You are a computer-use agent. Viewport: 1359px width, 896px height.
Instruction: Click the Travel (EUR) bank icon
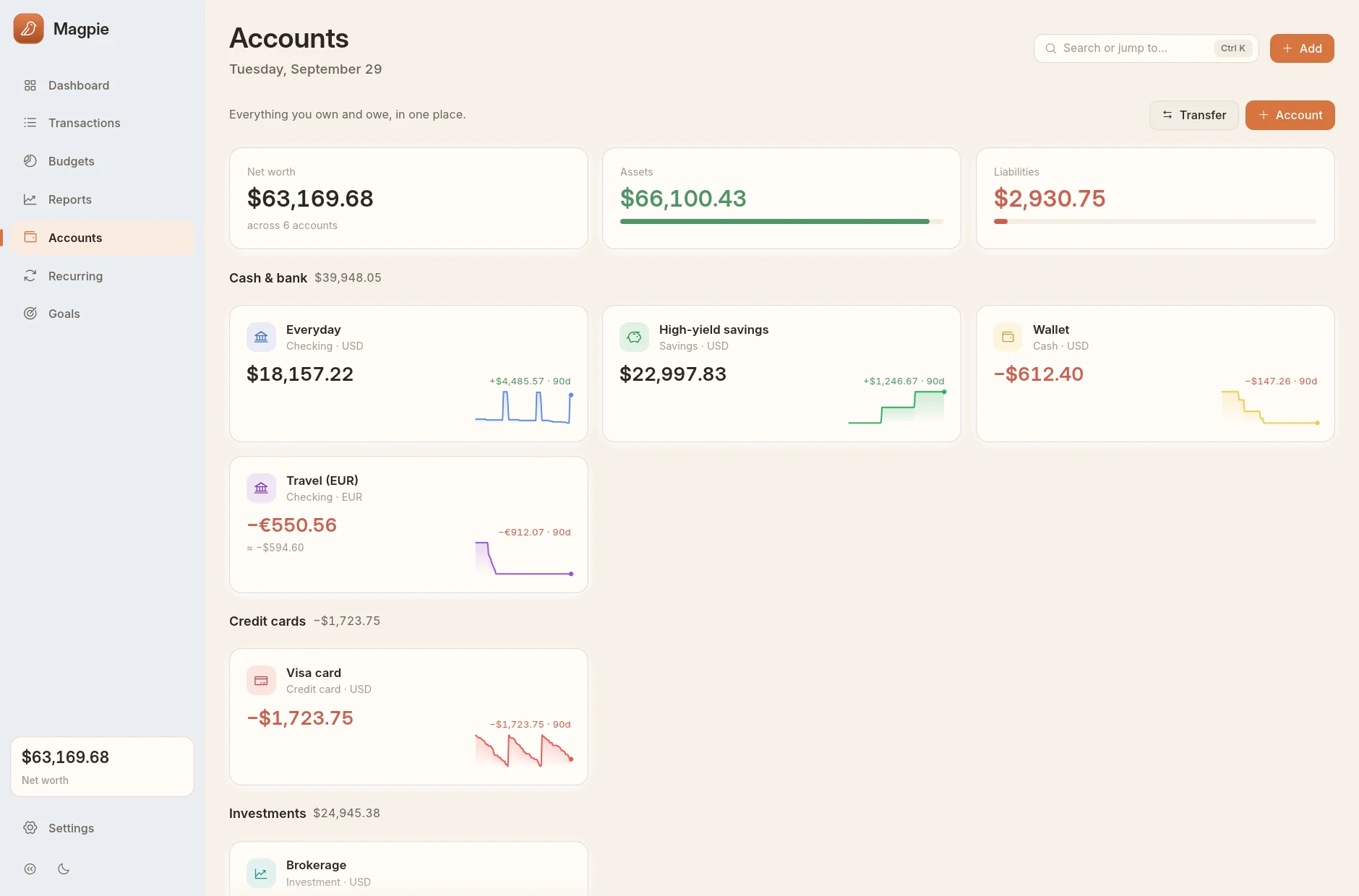(261, 488)
